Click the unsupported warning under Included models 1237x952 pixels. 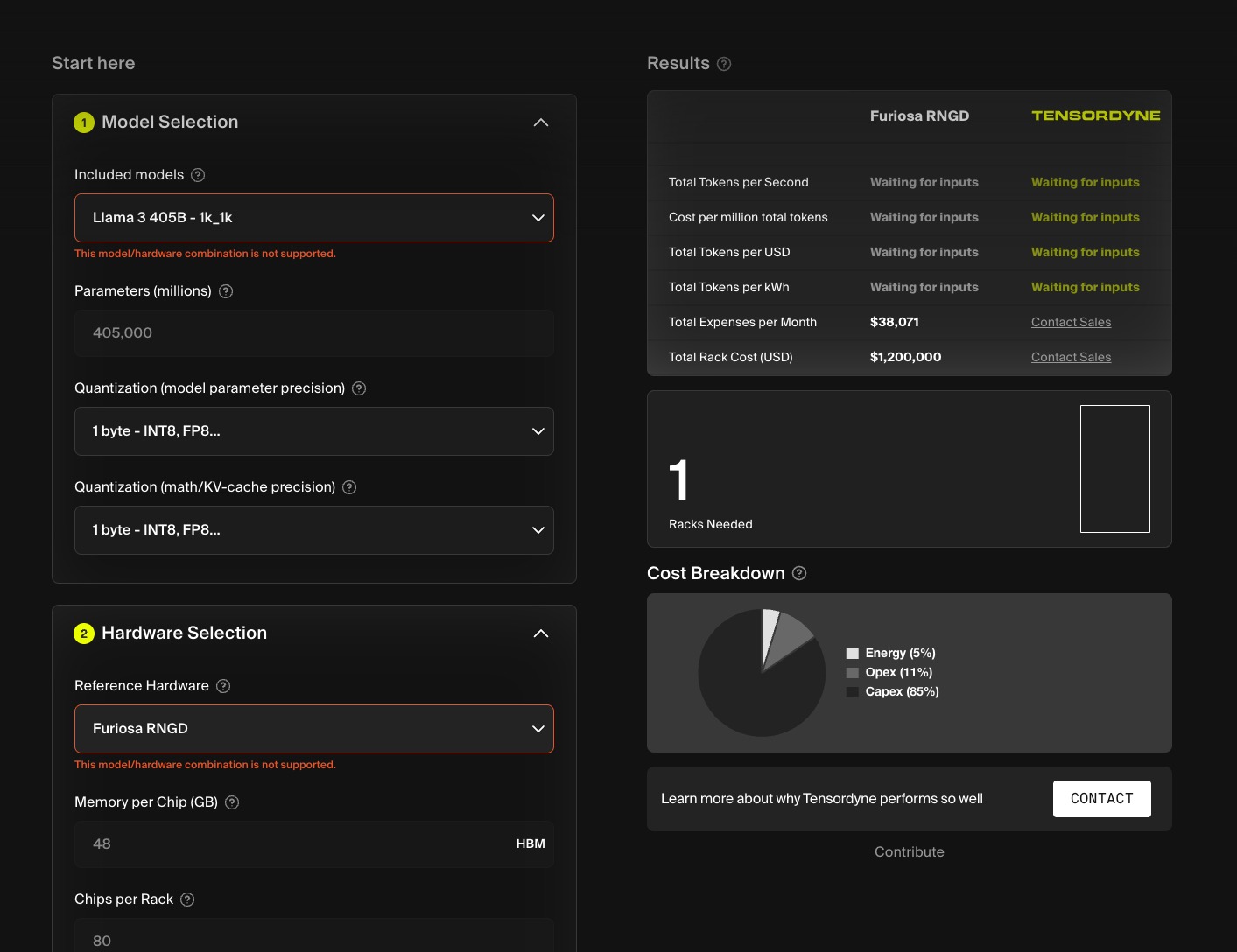(205, 254)
